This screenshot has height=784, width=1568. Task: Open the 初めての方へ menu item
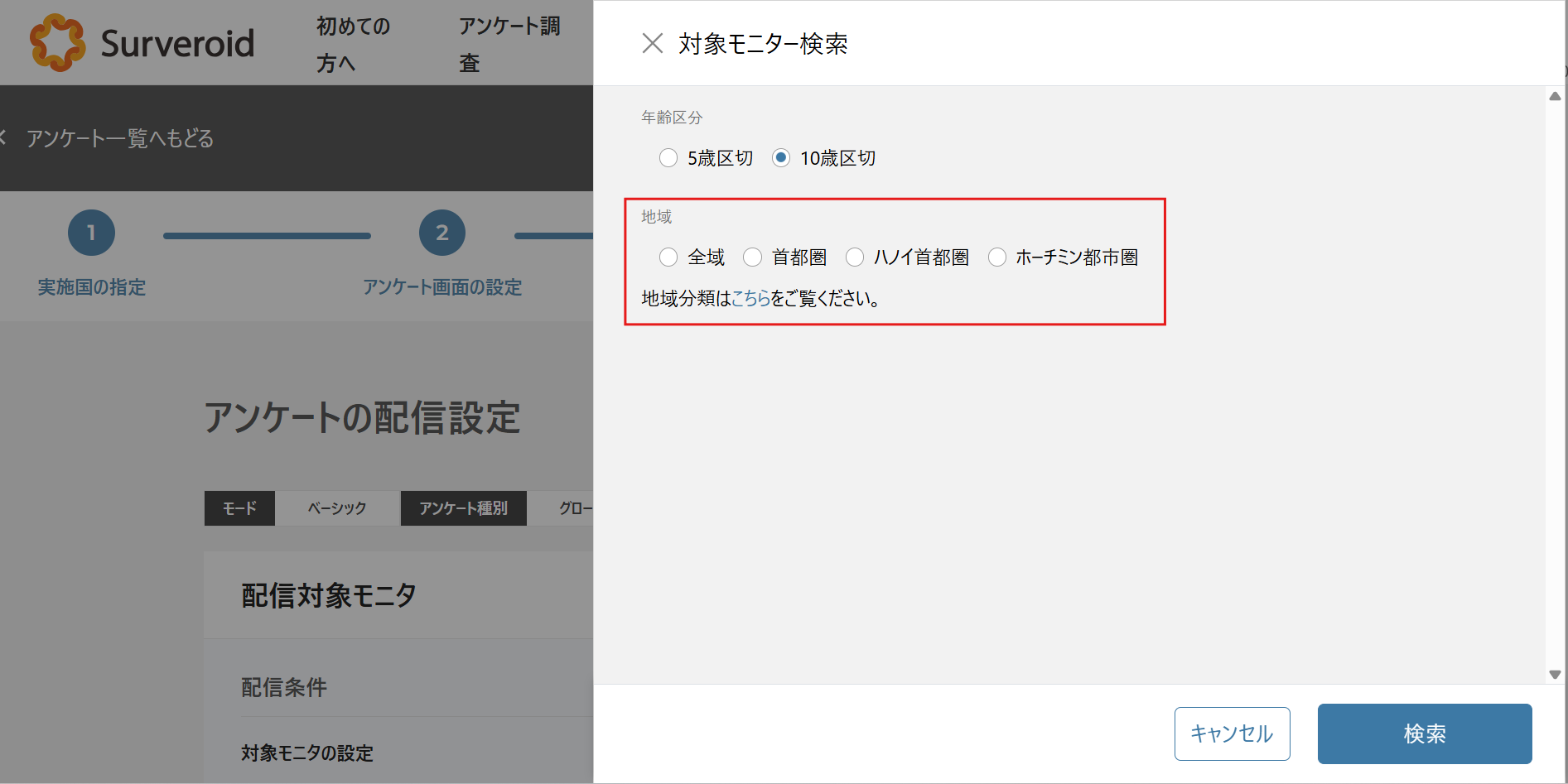[x=353, y=45]
